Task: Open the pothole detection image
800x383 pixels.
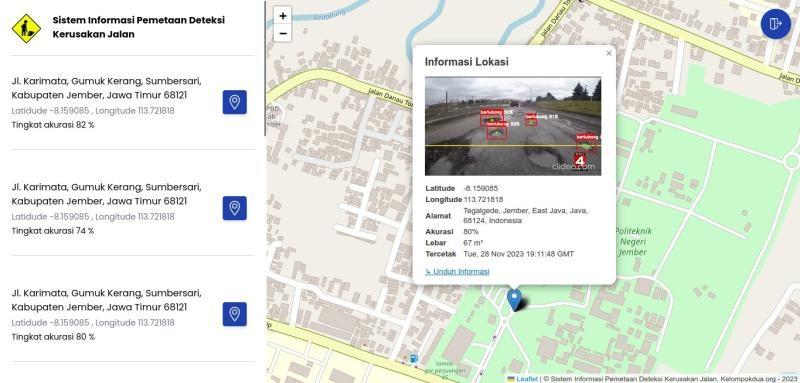Action: pyautogui.click(x=513, y=126)
